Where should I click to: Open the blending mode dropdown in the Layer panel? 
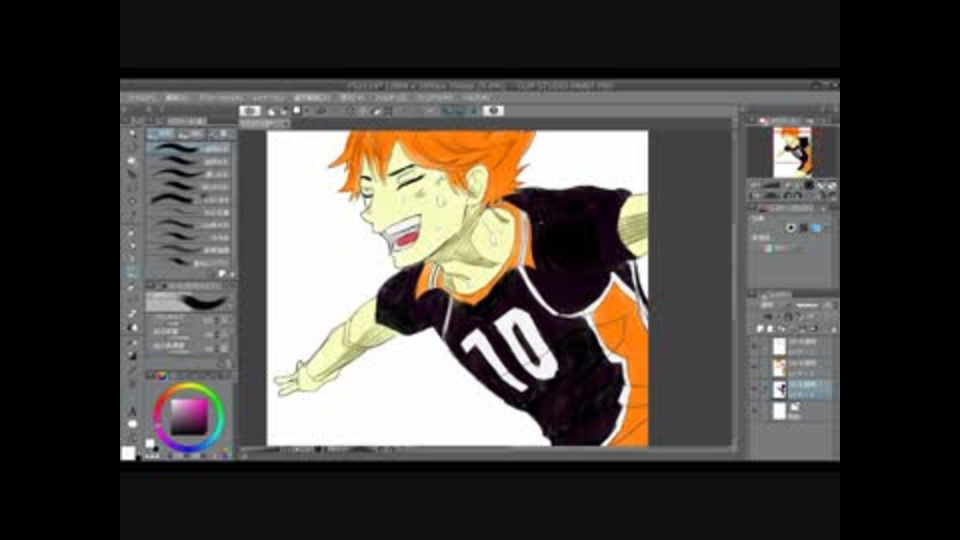click(x=773, y=305)
